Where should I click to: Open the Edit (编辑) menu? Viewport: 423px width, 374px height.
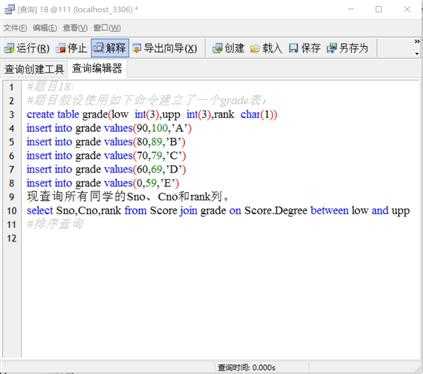45,28
